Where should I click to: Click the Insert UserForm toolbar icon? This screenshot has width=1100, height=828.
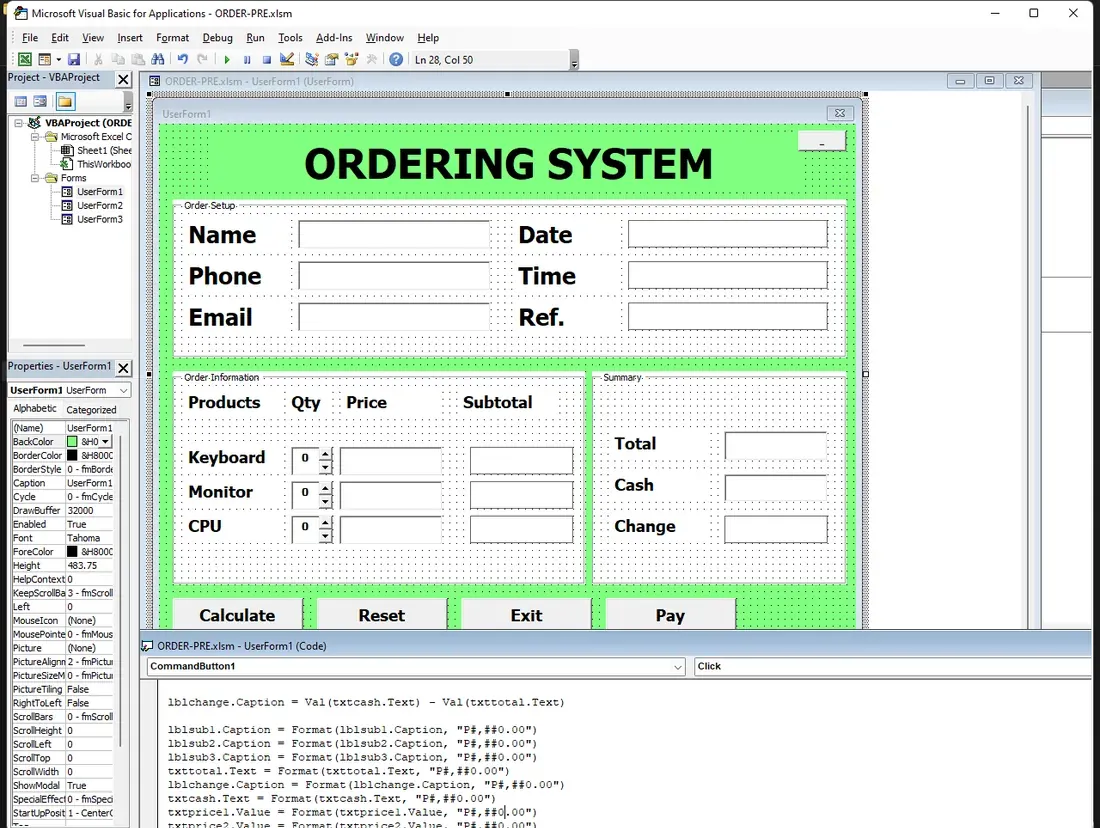point(44,60)
